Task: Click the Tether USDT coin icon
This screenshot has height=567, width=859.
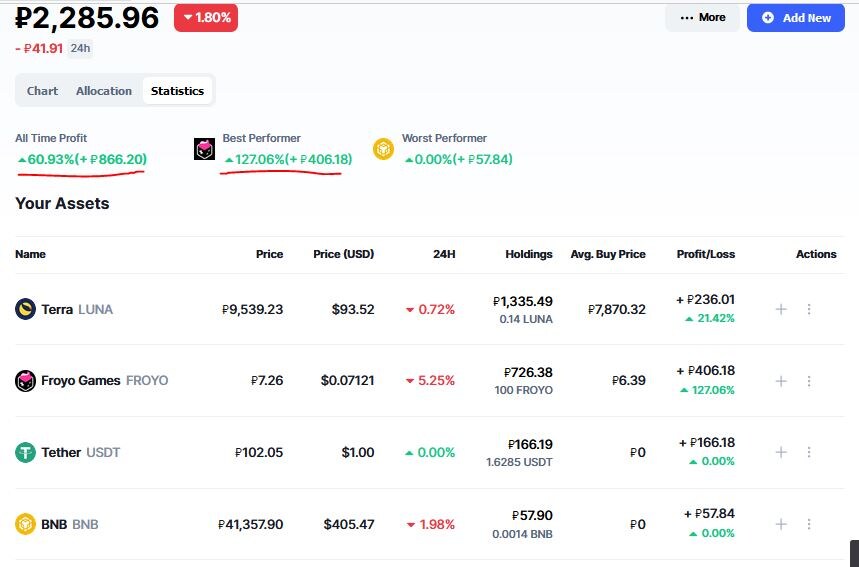Action: click(25, 453)
